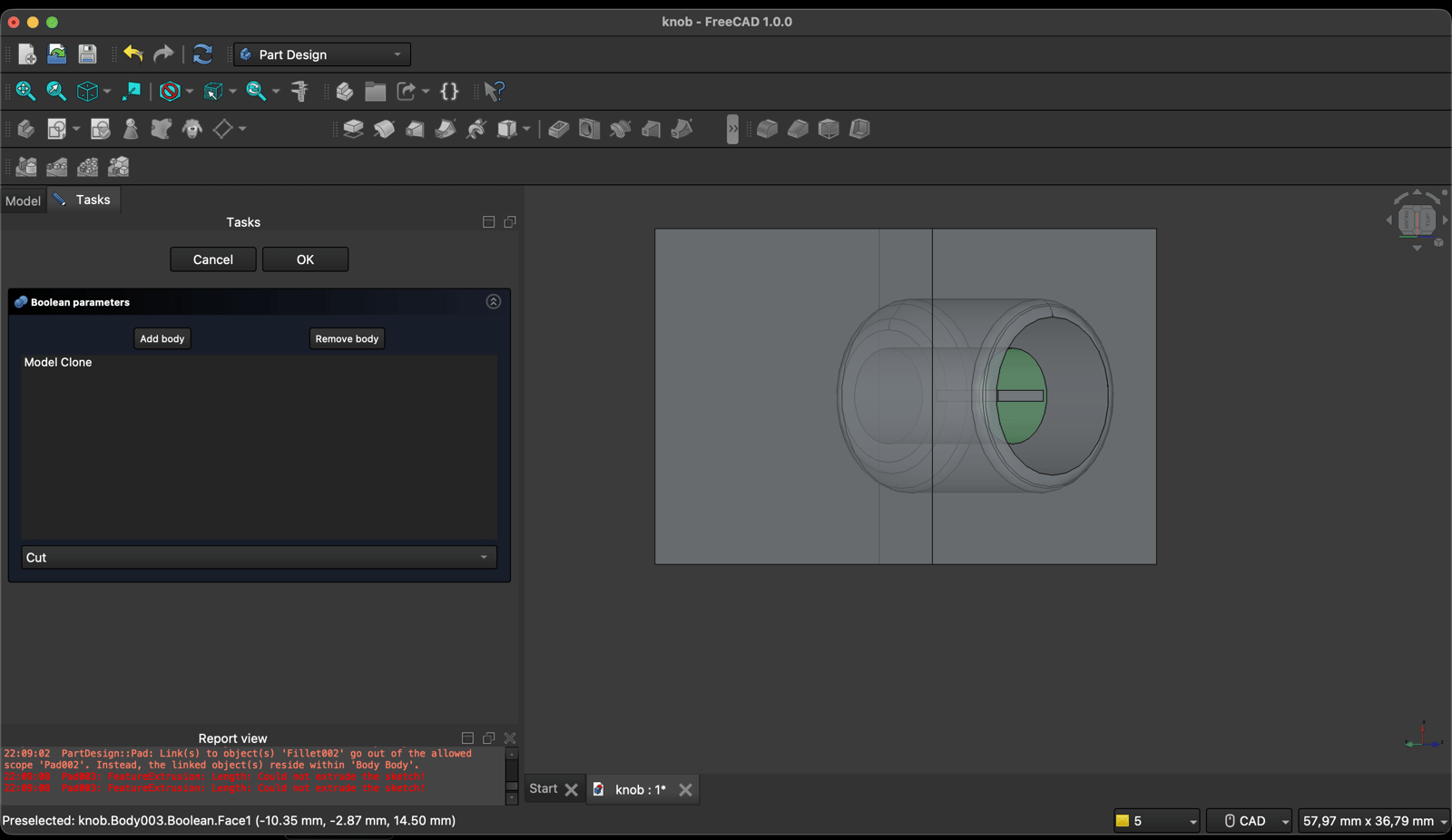
Task: Click the Remove body button
Action: (347, 338)
